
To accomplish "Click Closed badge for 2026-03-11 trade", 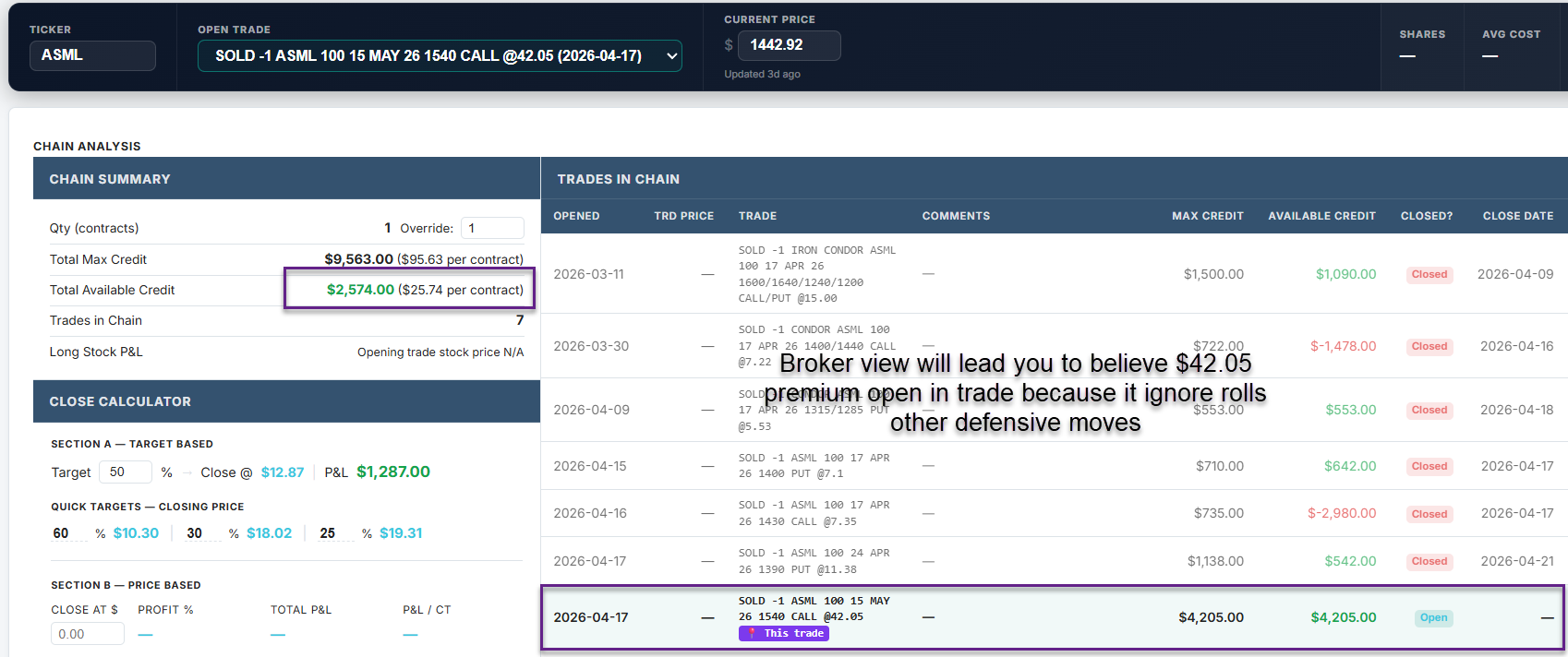I will 1429,275.
